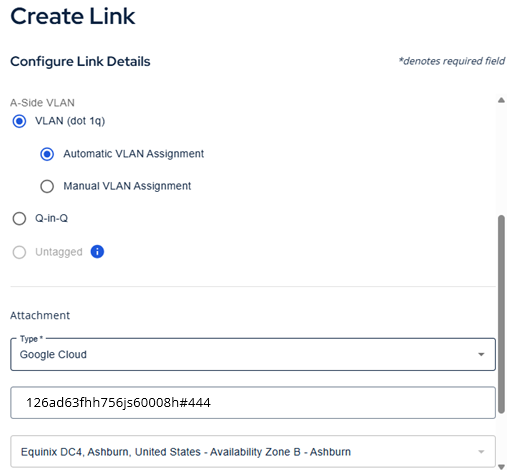The height and width of the screenshot is (470, 511).
Task: Select the VLAN (dot 1q) radio button
Action: point(19,121)
